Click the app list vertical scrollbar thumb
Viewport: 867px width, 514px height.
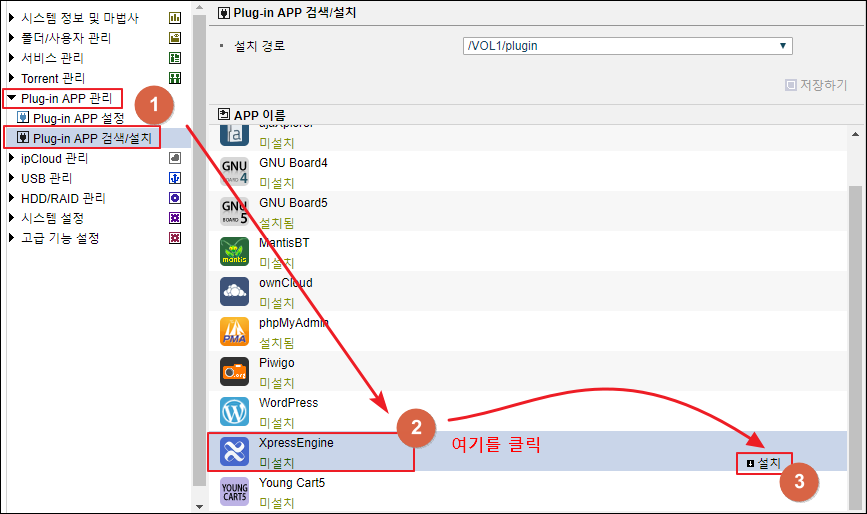(x=855, y=348)
